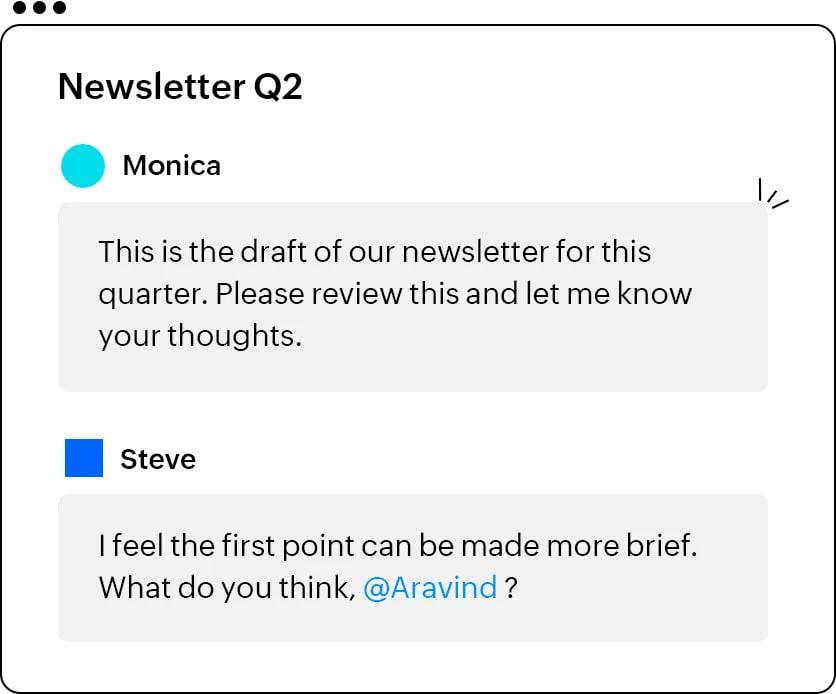Click the third black window dot

click(x=59, y=8)
